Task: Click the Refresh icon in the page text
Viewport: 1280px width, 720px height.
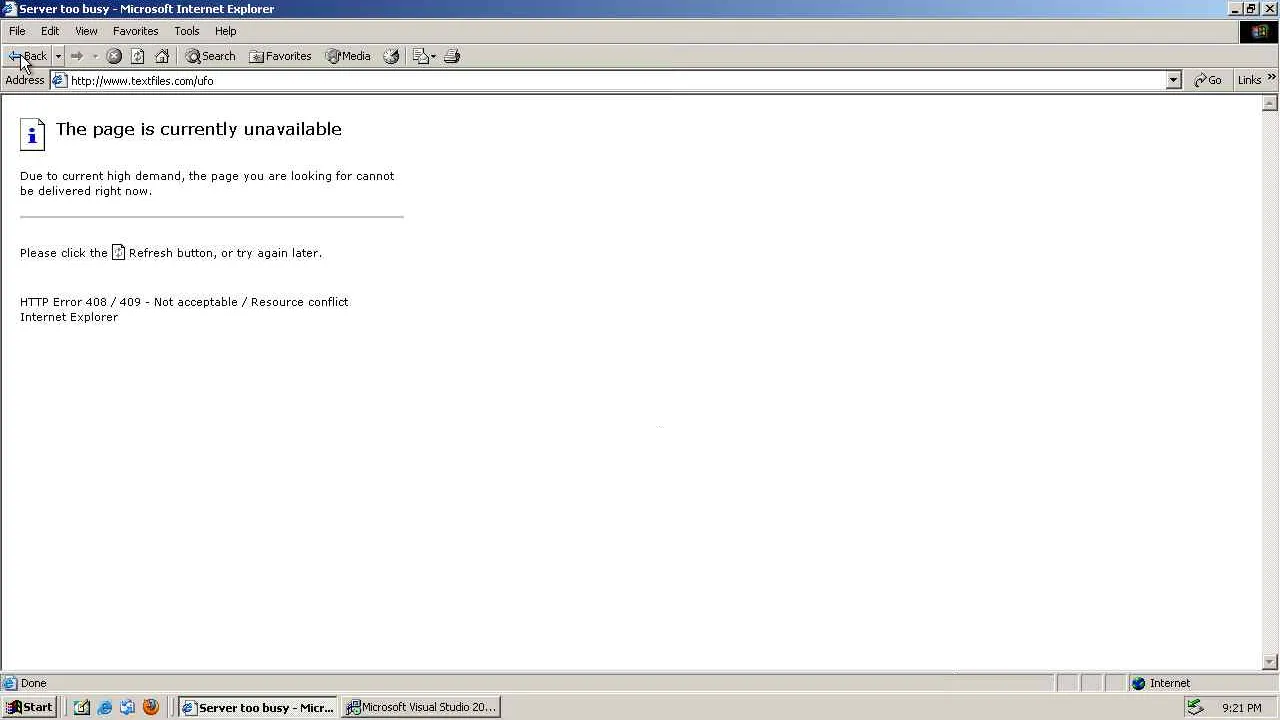Action: (118, 252)
